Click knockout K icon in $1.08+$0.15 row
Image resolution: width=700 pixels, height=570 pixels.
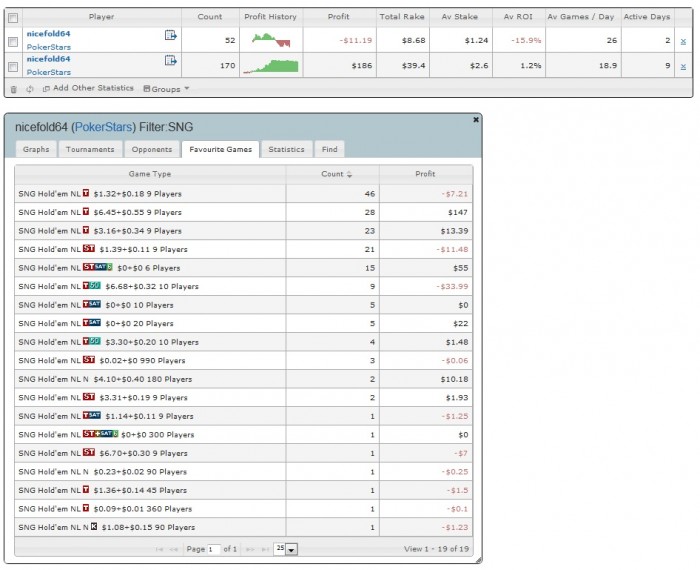tap(94, 526)
